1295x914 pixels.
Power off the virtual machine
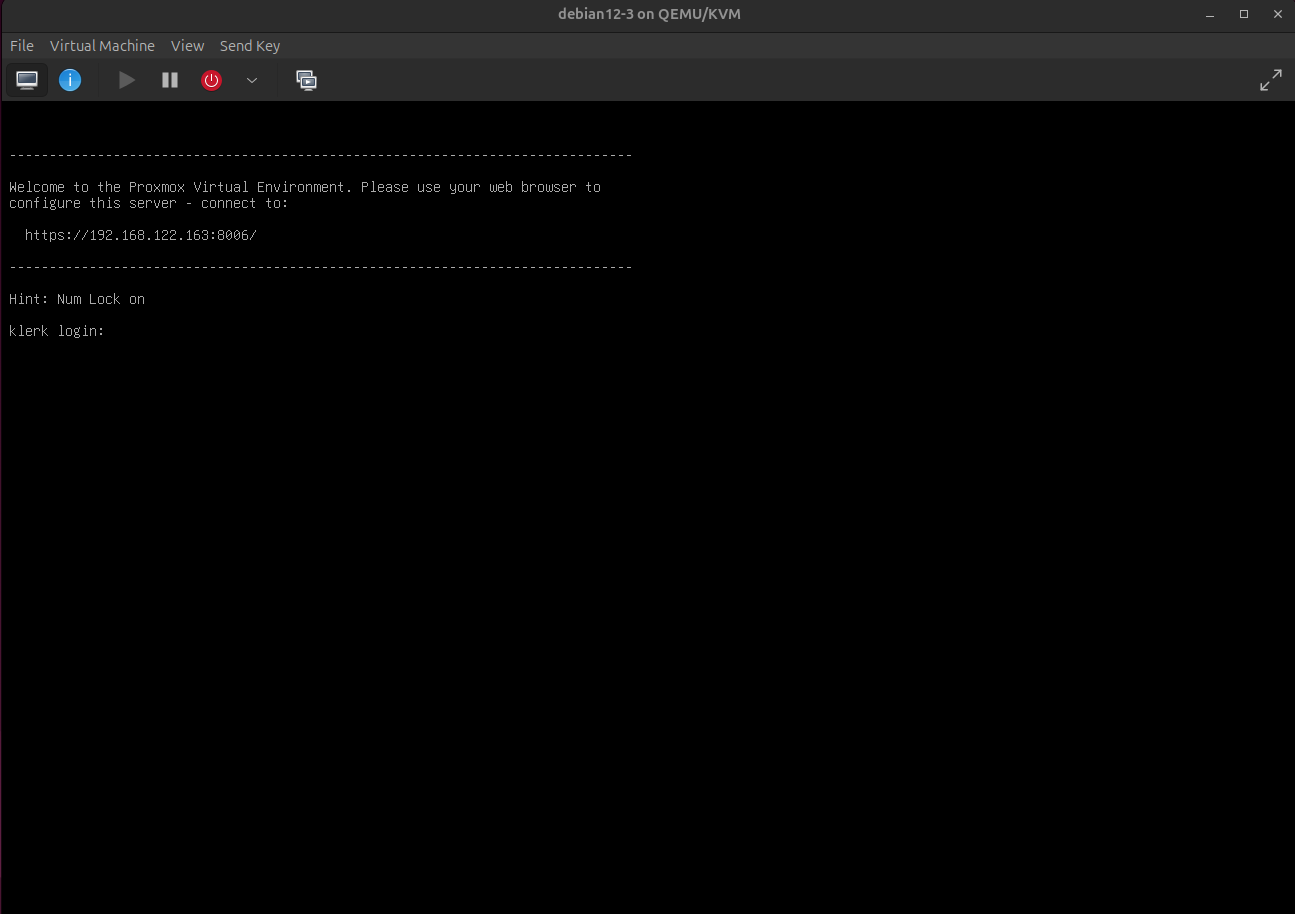pos(211,80)
